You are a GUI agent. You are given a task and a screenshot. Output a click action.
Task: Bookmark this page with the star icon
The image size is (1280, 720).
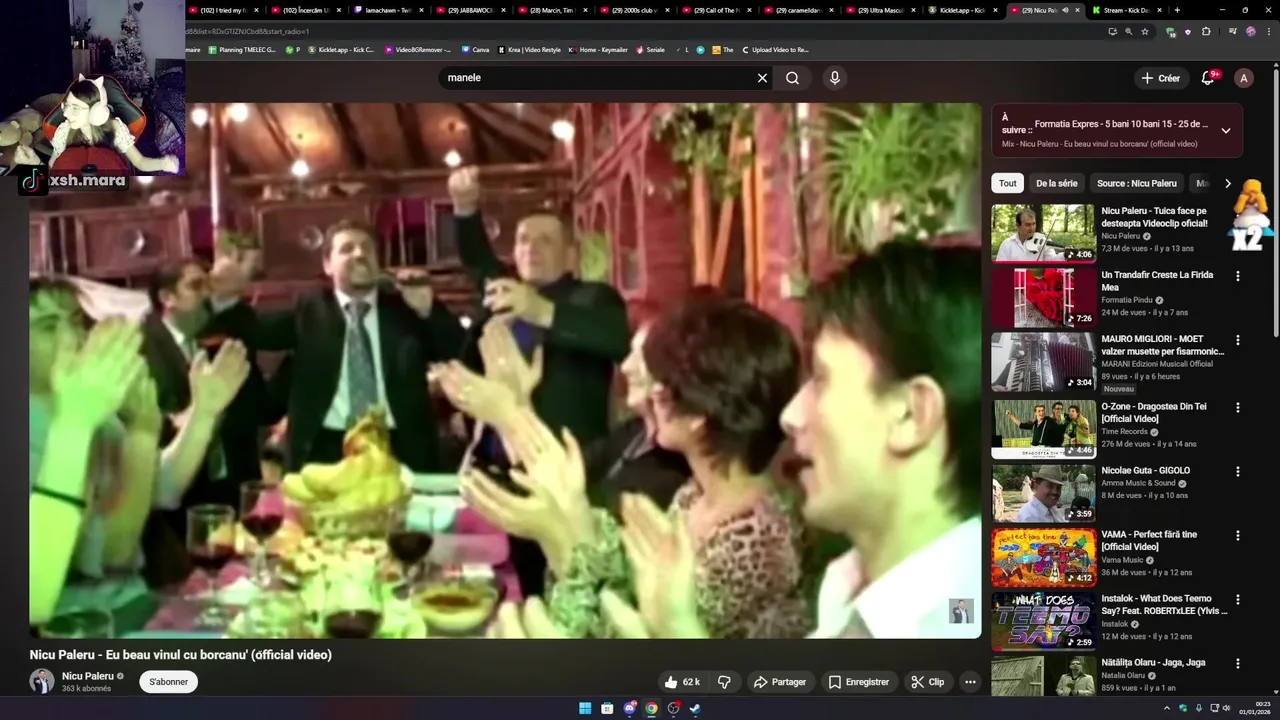click(1145, 31)
